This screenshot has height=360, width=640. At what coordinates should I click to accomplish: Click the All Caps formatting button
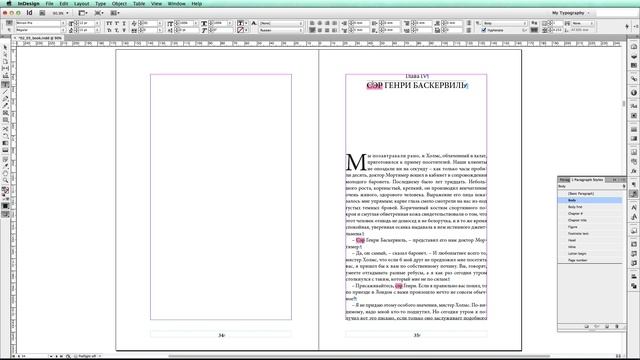pyautogui.click(x=109, y=24)
